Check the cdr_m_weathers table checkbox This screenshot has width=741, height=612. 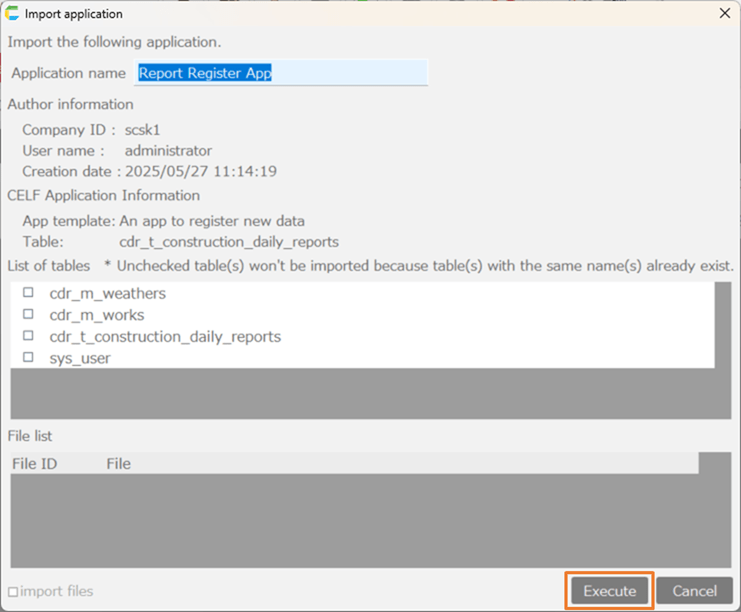tap(28, 293)
